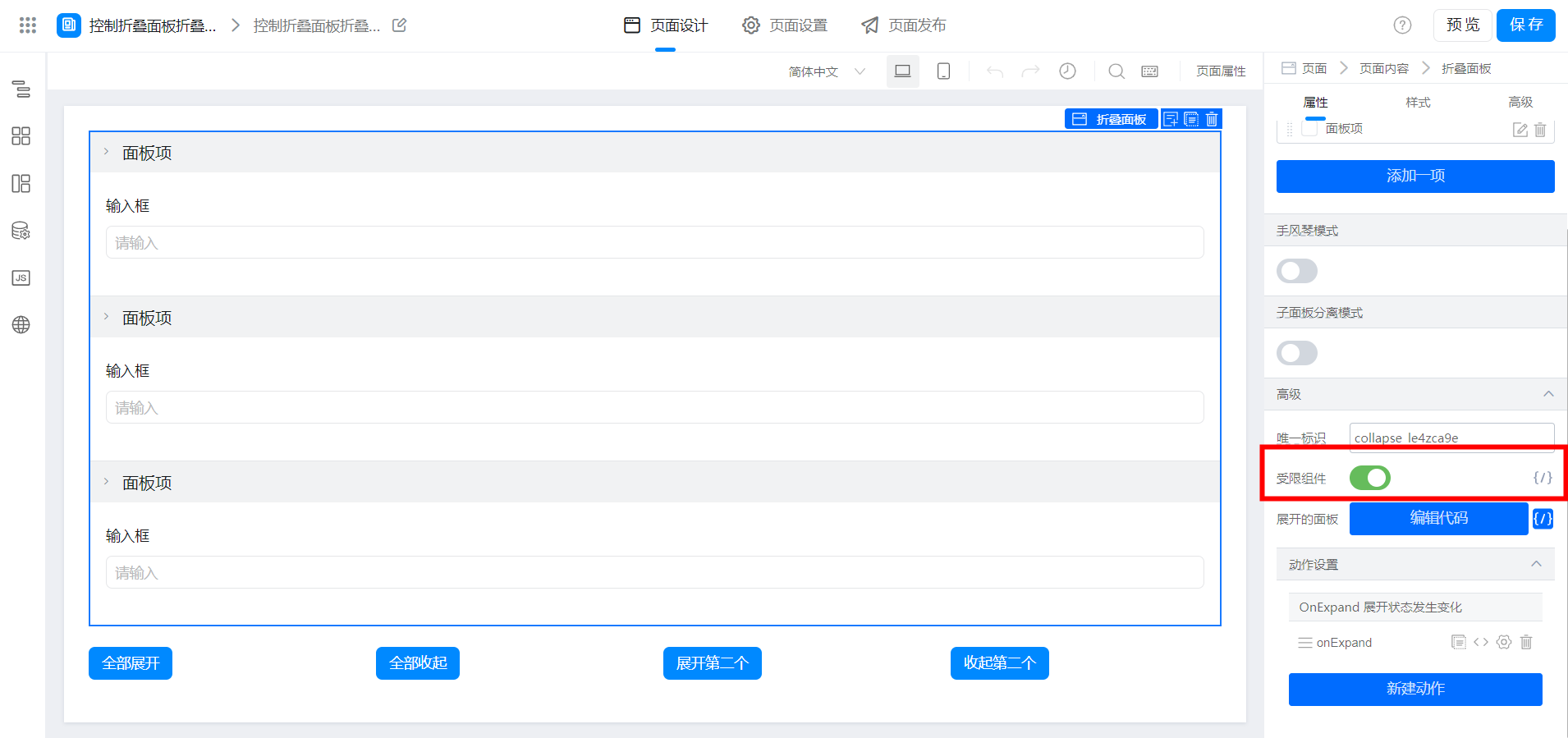Switch to the 页面设计 tab
This screenshot has height=738, width=1568.
[666, 25]
